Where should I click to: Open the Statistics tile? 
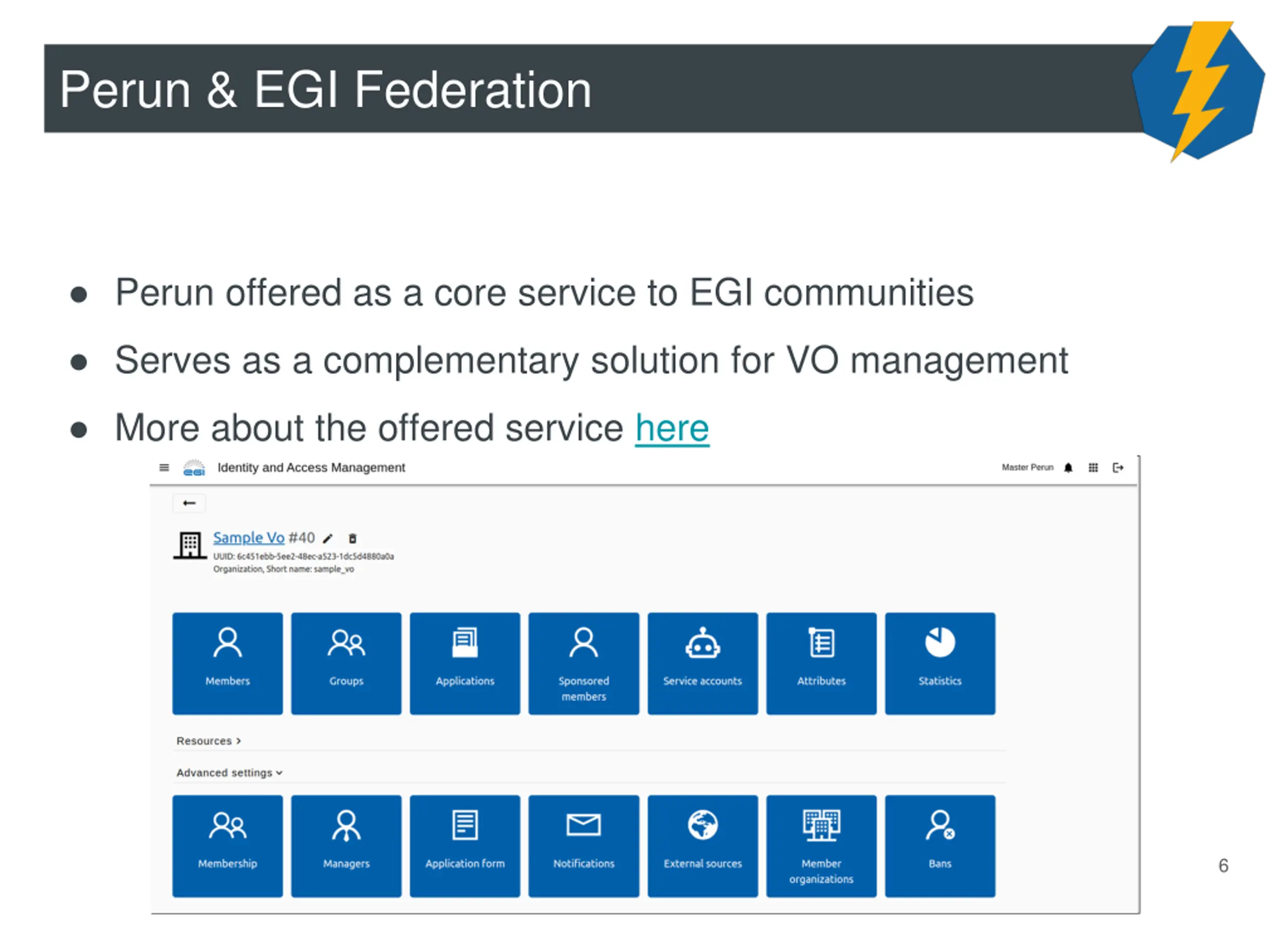click(940, 663)
